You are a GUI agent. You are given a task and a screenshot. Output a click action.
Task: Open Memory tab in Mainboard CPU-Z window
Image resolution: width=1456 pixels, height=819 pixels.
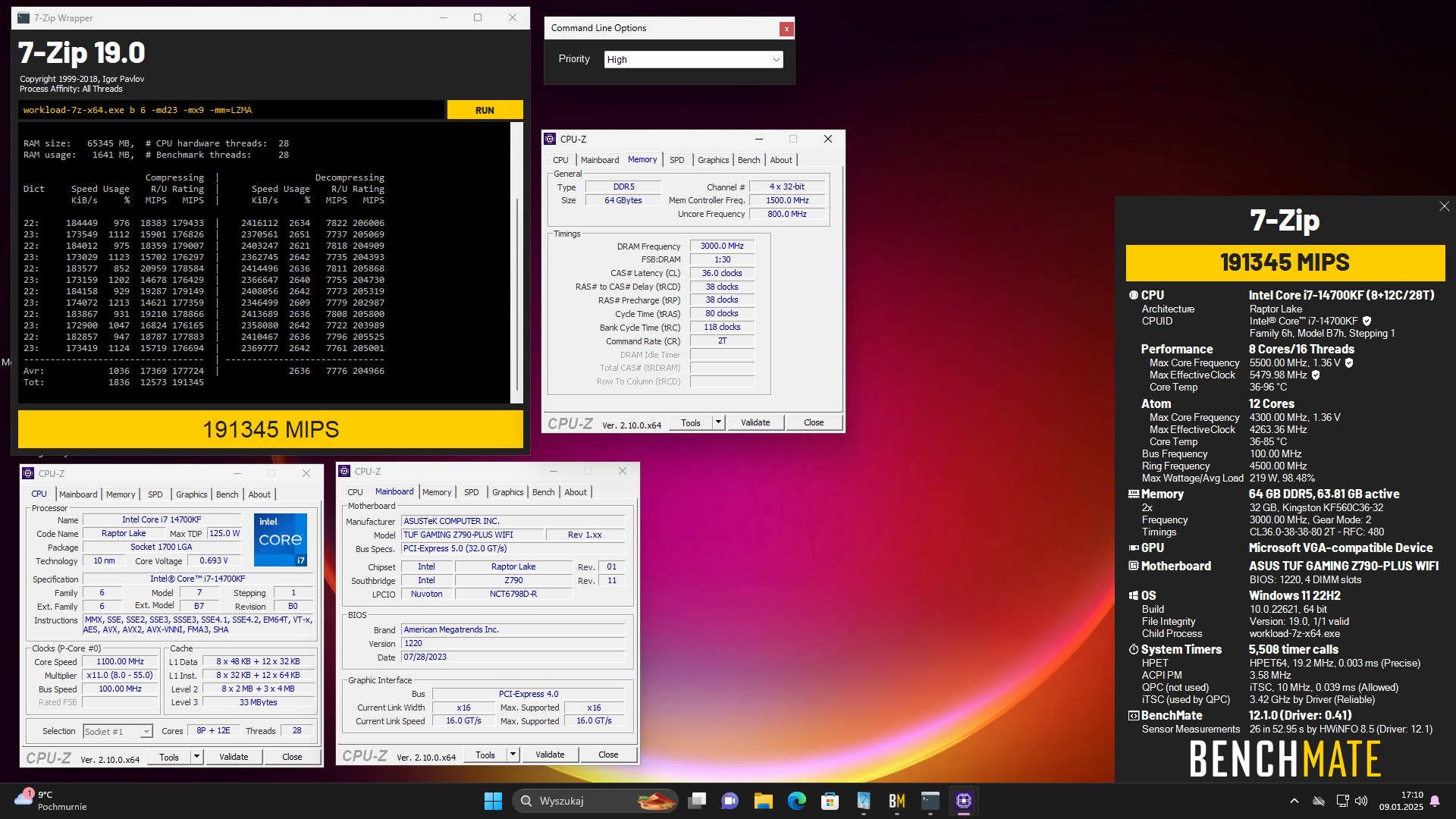(437, 492)
